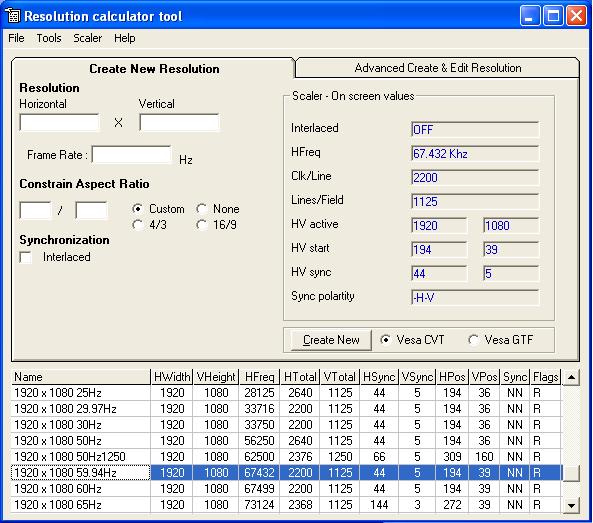
Task: Enable the Interlaced synchronization checkbox
Action: 26,258
